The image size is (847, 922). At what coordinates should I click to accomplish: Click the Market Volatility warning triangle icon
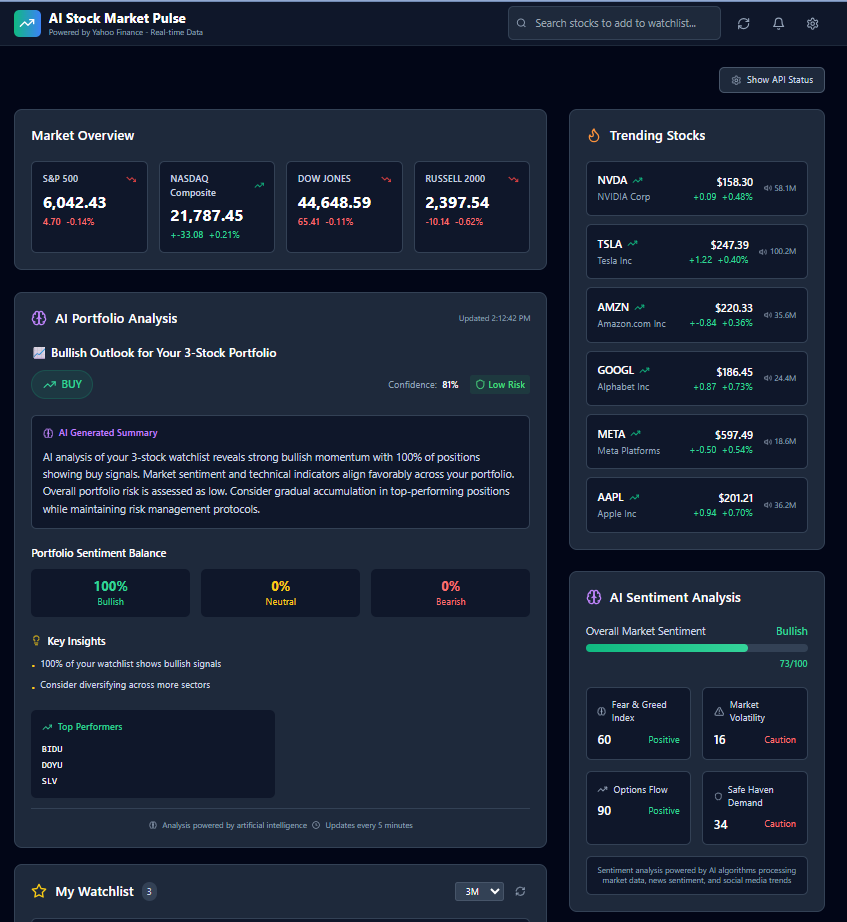point(719,711)
